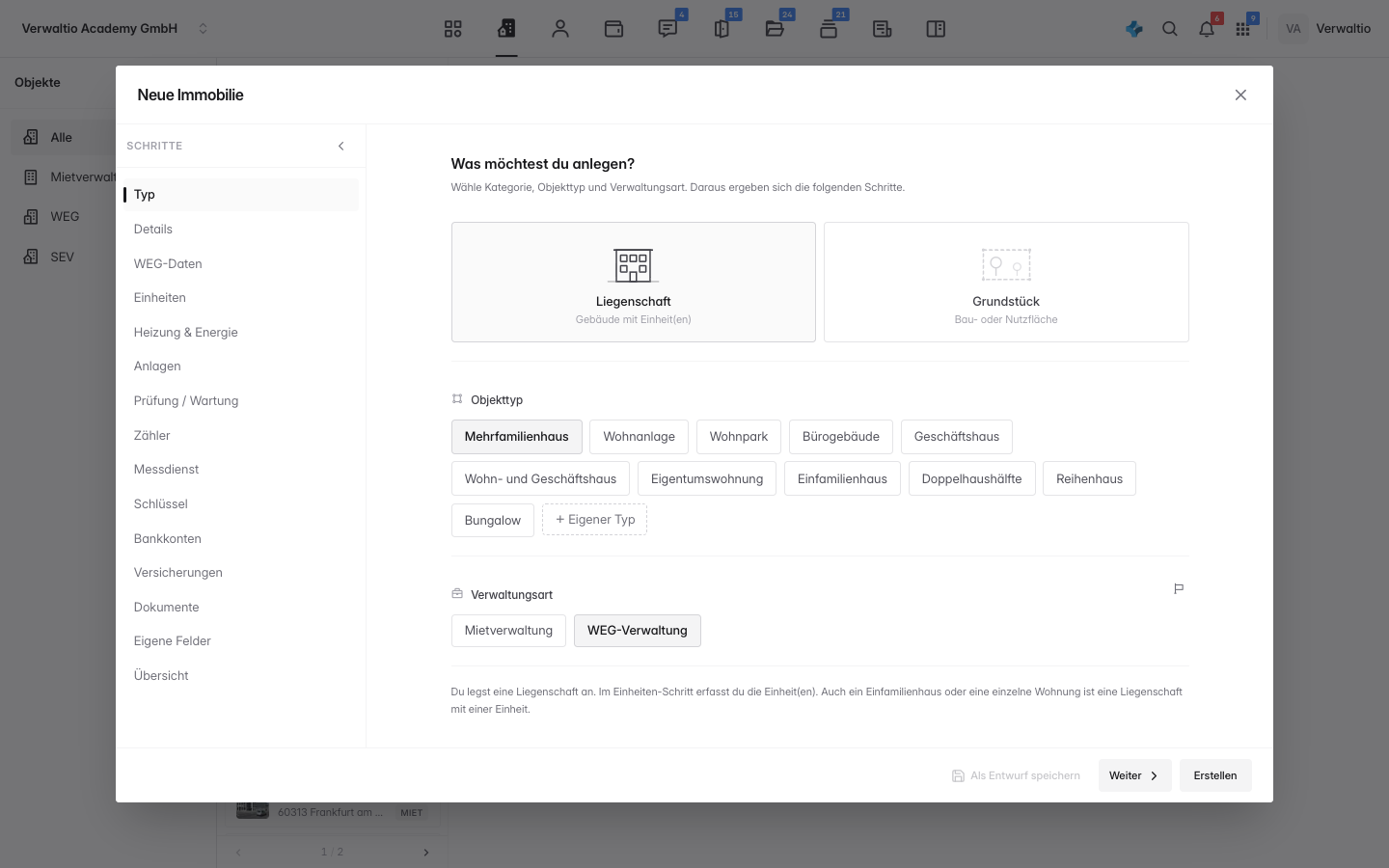Go to the Messdienst step
This screenshot has width=1389, height=868.
(241, 470)
